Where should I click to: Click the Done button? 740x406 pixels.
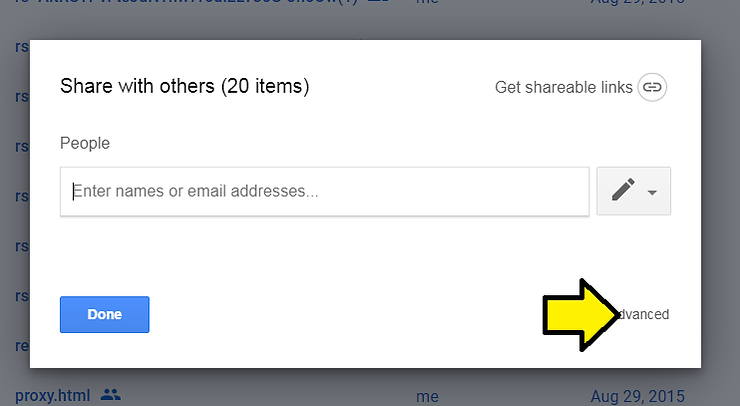click(104, 314)
